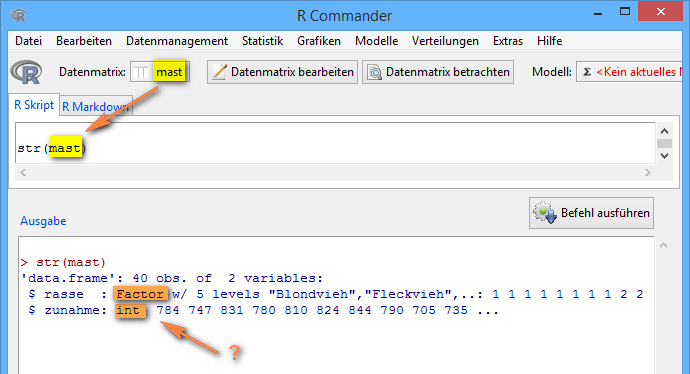Viewport: 690px width, 374px height.
Task: Click into the script line str(mast)
Action: coord(51,148)
